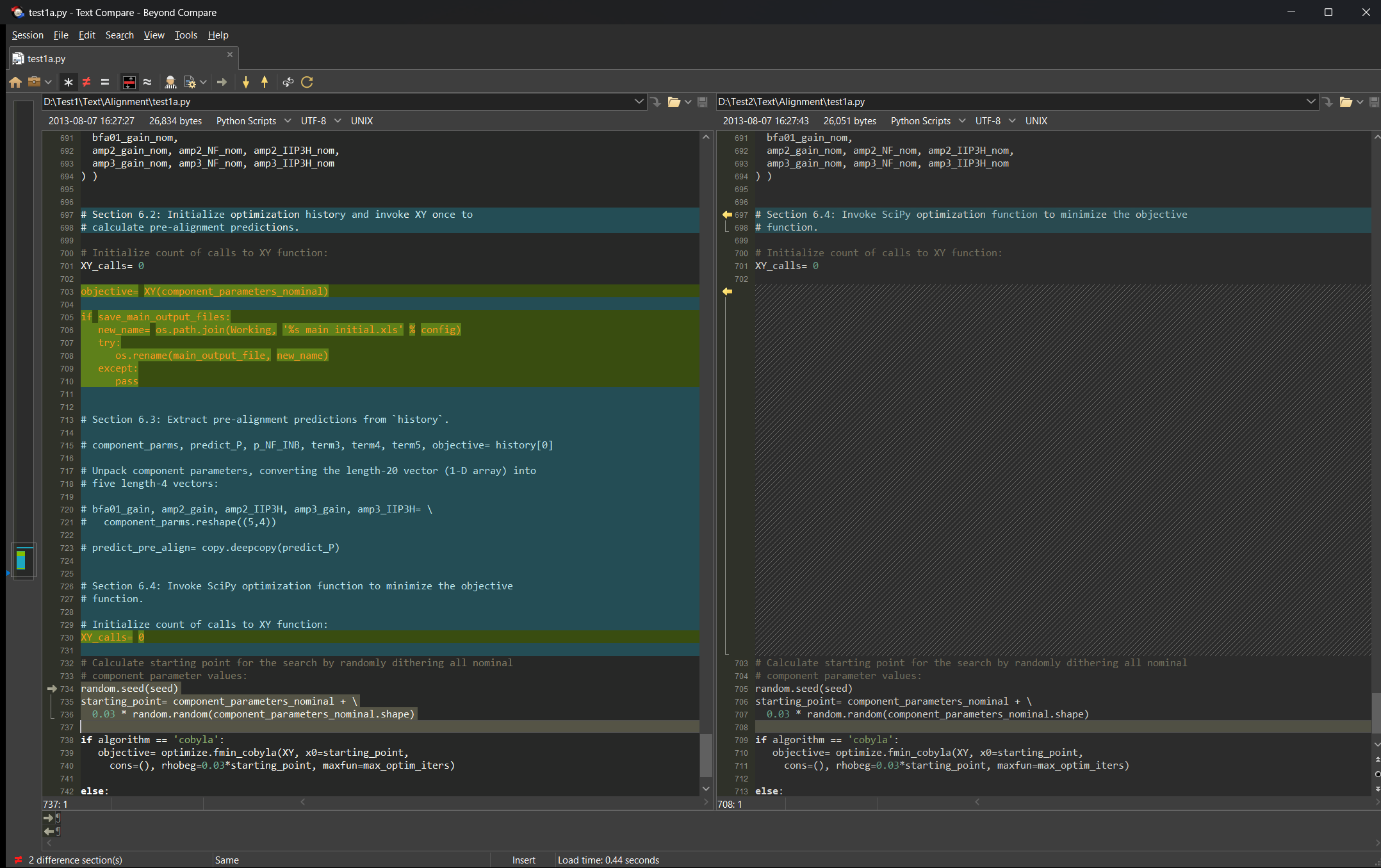Open file with right folder icon
The width and height of the screenshot is (1381, 868).
(x=1346, y=102)
